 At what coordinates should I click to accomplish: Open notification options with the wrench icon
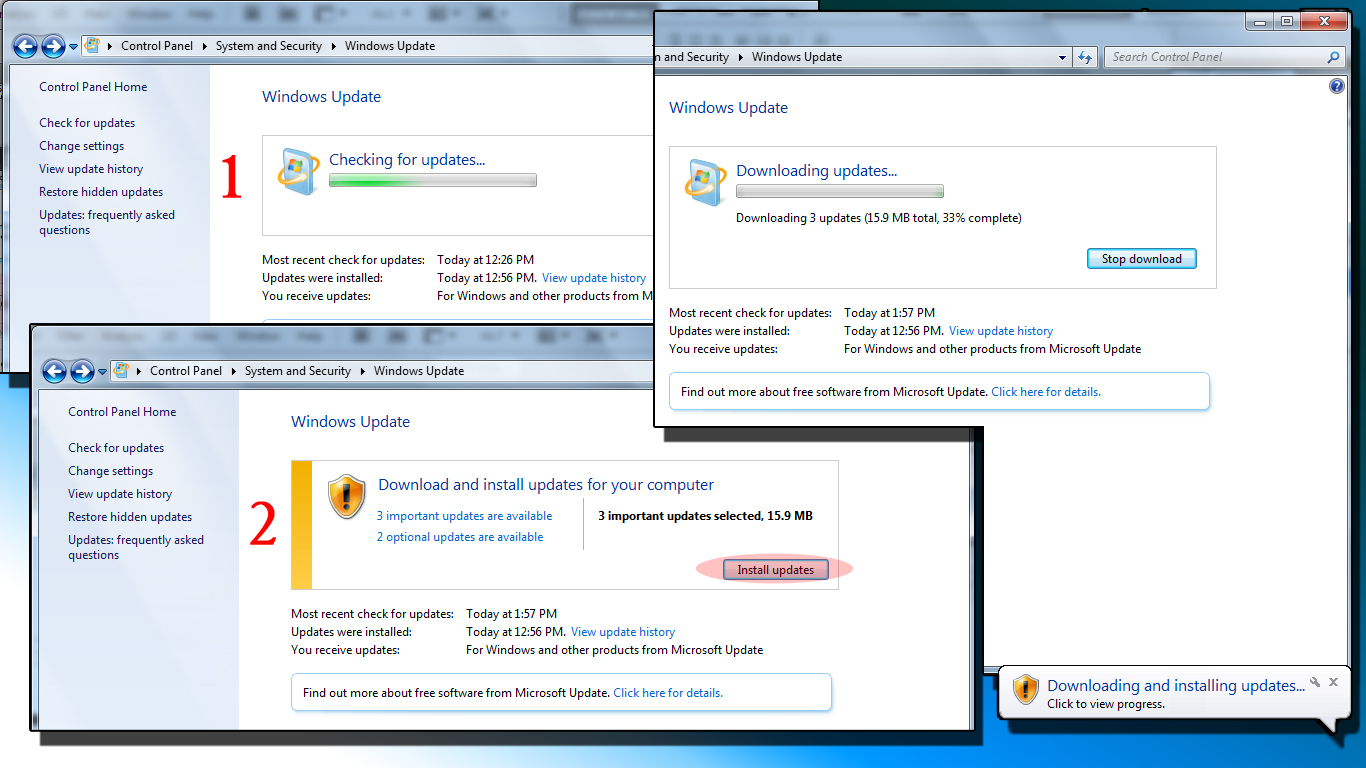1316,682
